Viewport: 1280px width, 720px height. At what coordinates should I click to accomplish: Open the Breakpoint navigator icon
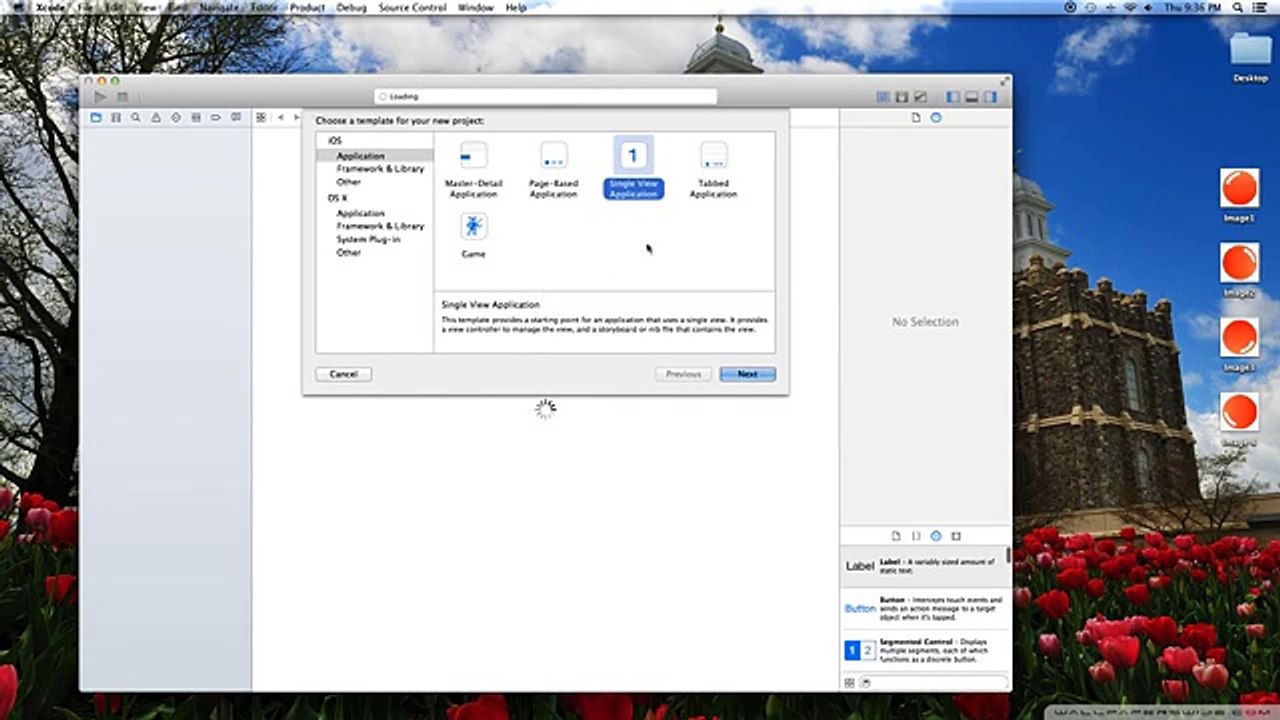[216, 117]
